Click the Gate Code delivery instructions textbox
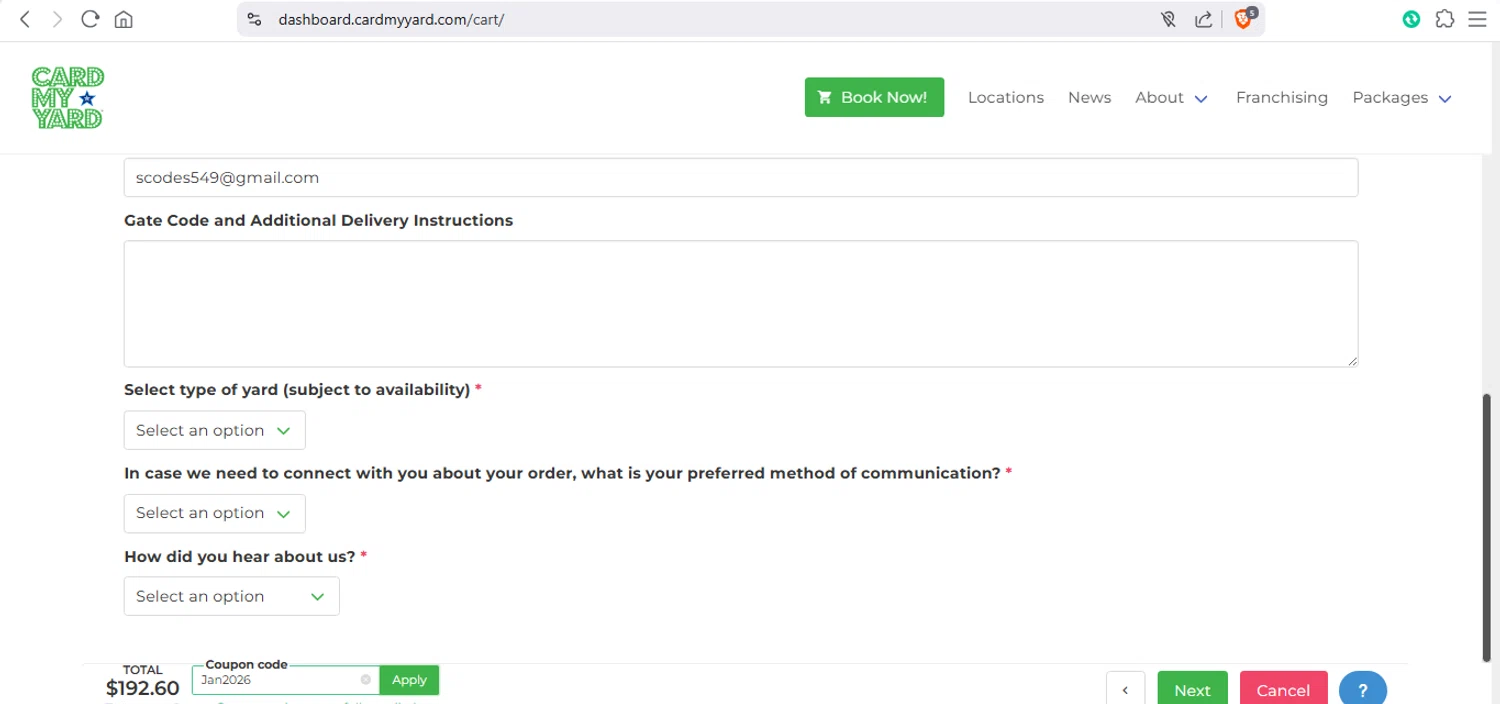This screenshot has height=704, width=1500. (740, 303)
